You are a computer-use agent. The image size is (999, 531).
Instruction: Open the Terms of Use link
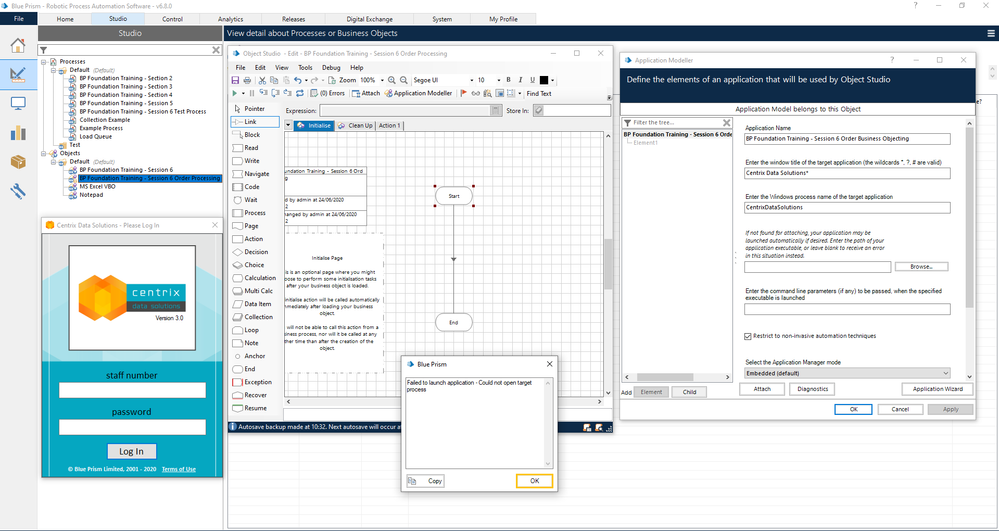click(x=178, y=469)
